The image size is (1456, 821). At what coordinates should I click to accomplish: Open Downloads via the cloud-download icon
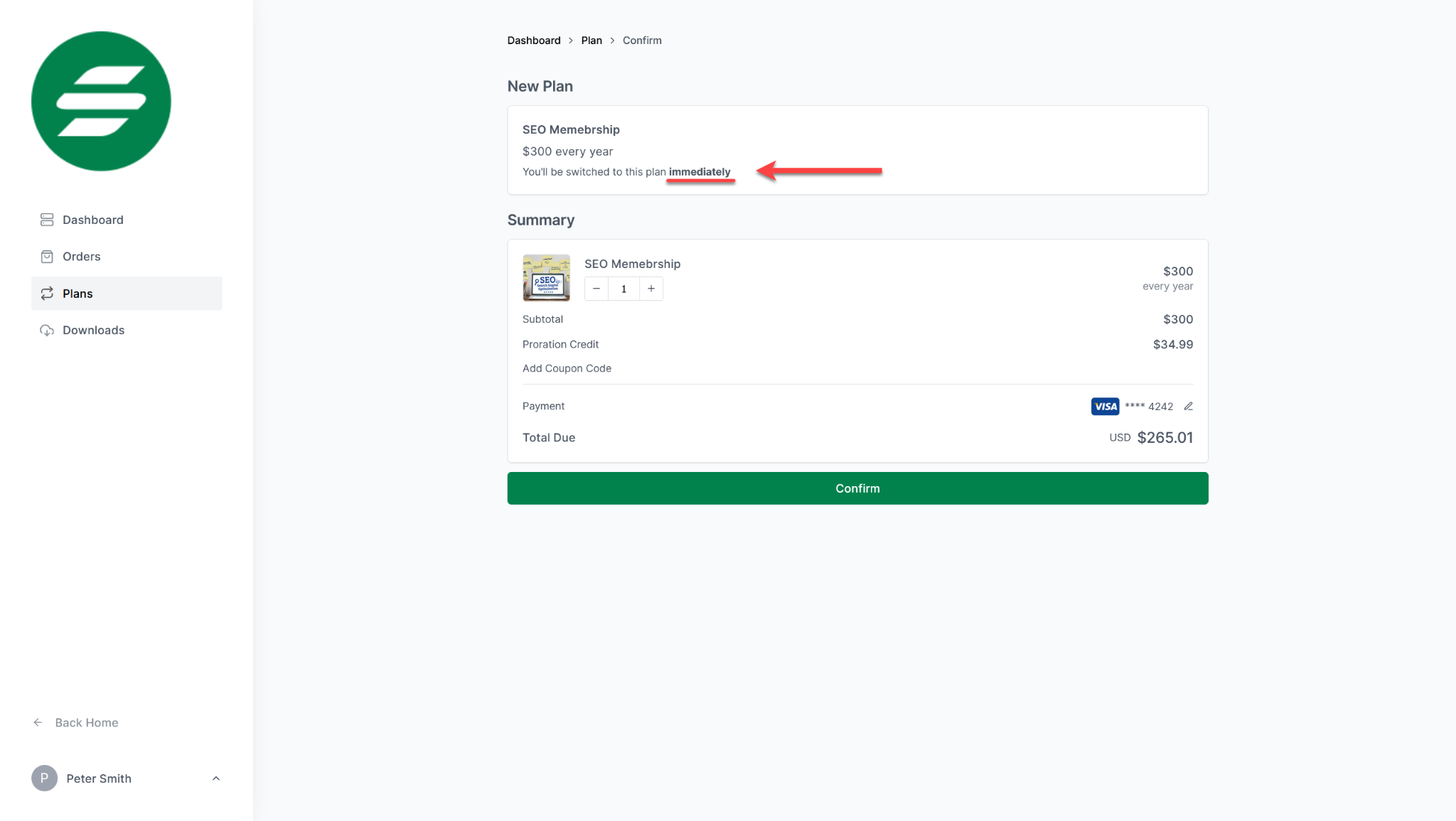tap(47, 330)
